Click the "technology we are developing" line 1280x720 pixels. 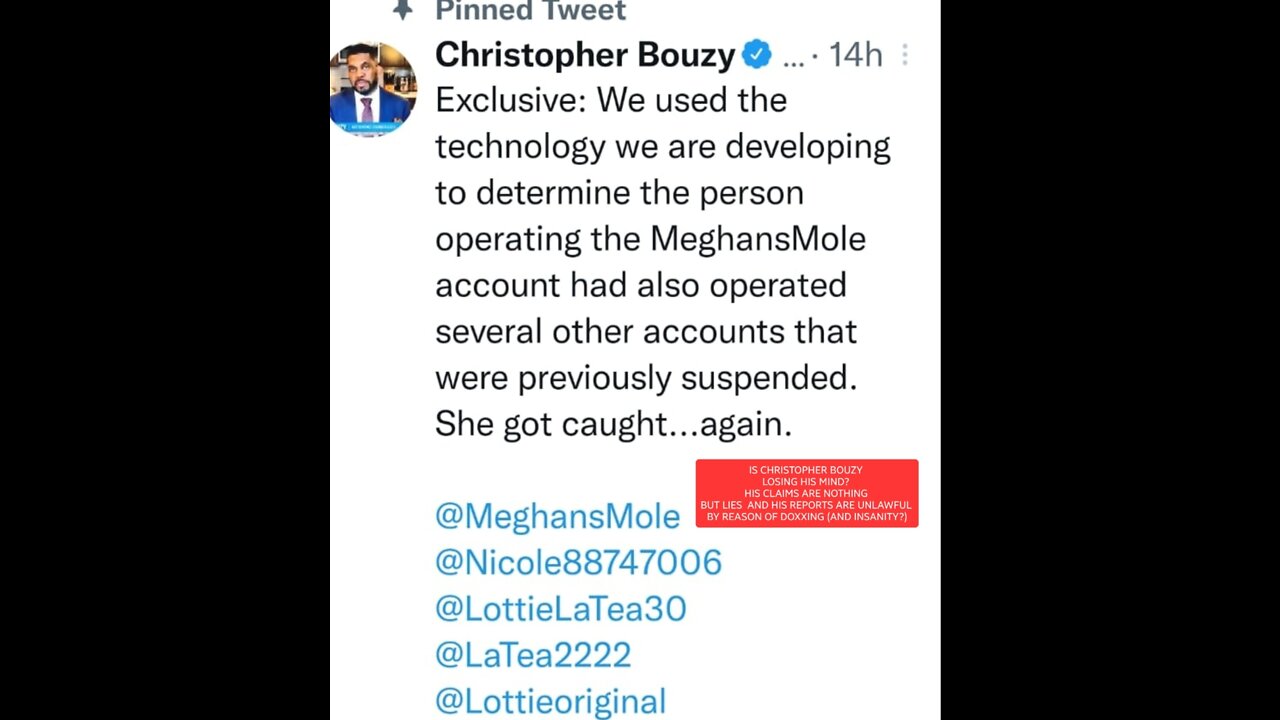point(662,147)
